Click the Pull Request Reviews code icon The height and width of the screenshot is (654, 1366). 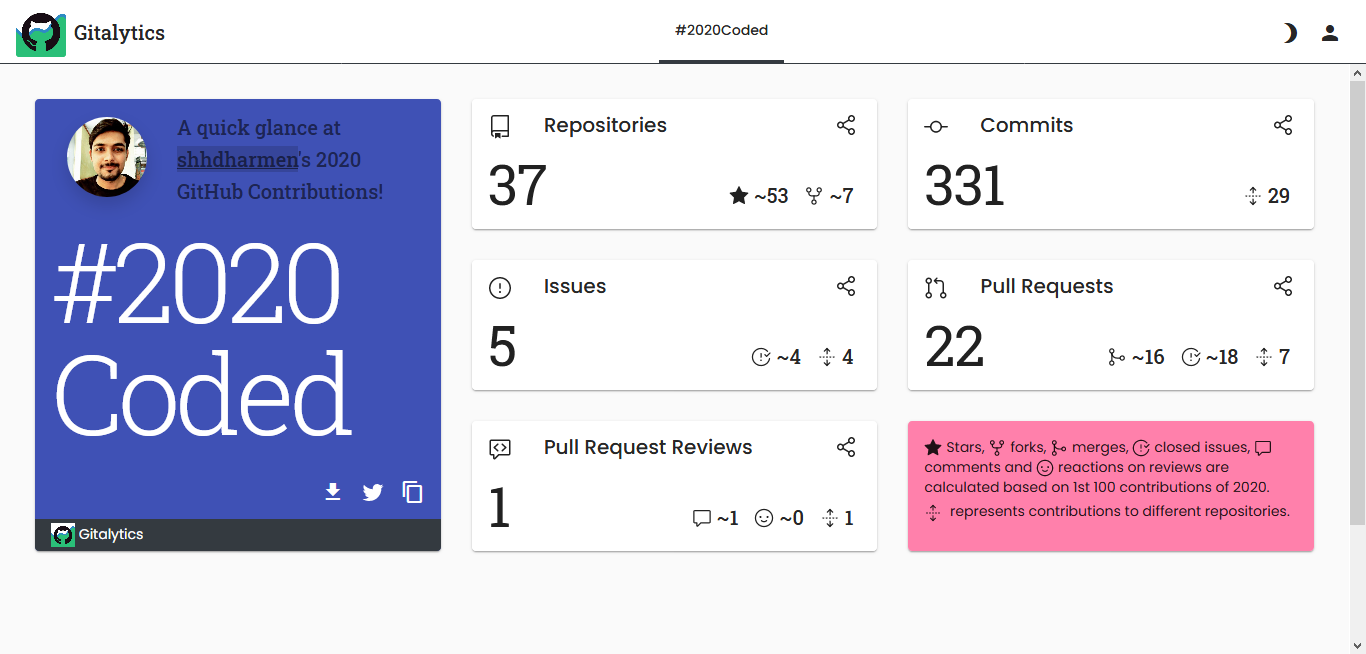click(500, 449)
